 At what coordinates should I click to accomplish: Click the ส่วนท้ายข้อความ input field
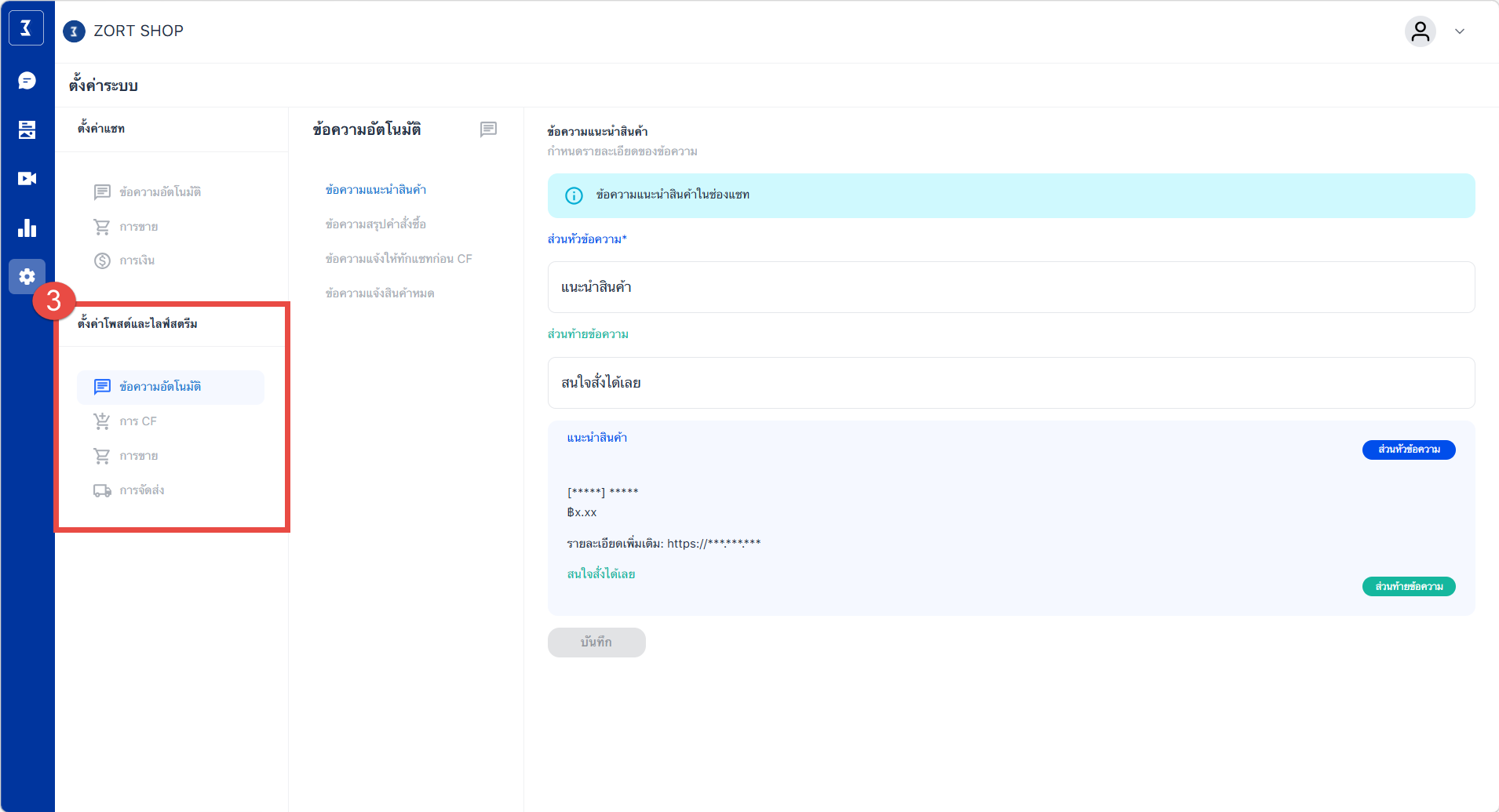[x=1010, y=383]
